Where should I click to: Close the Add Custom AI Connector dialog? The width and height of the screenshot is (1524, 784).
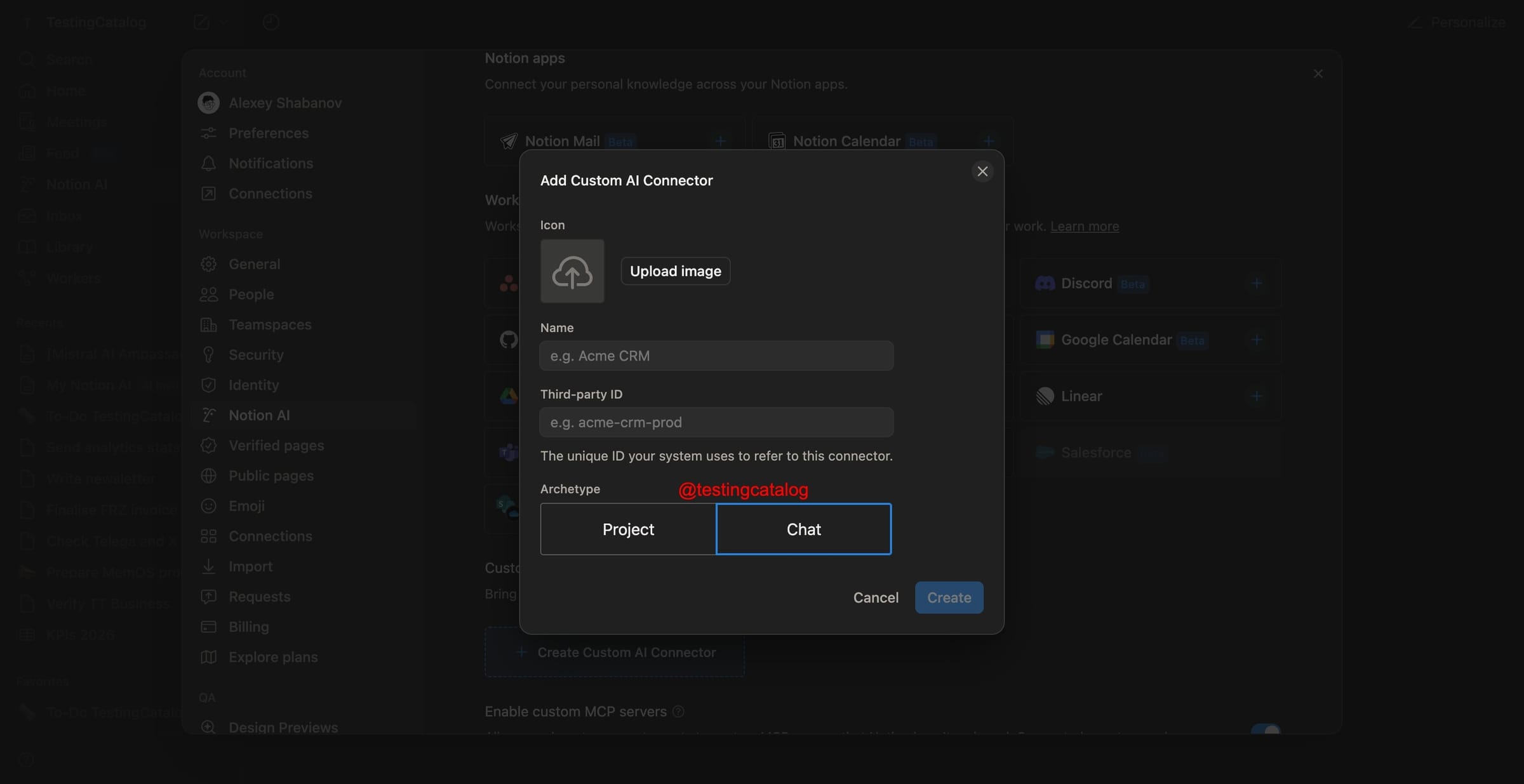pyautogui.click(x=982, y=171)
